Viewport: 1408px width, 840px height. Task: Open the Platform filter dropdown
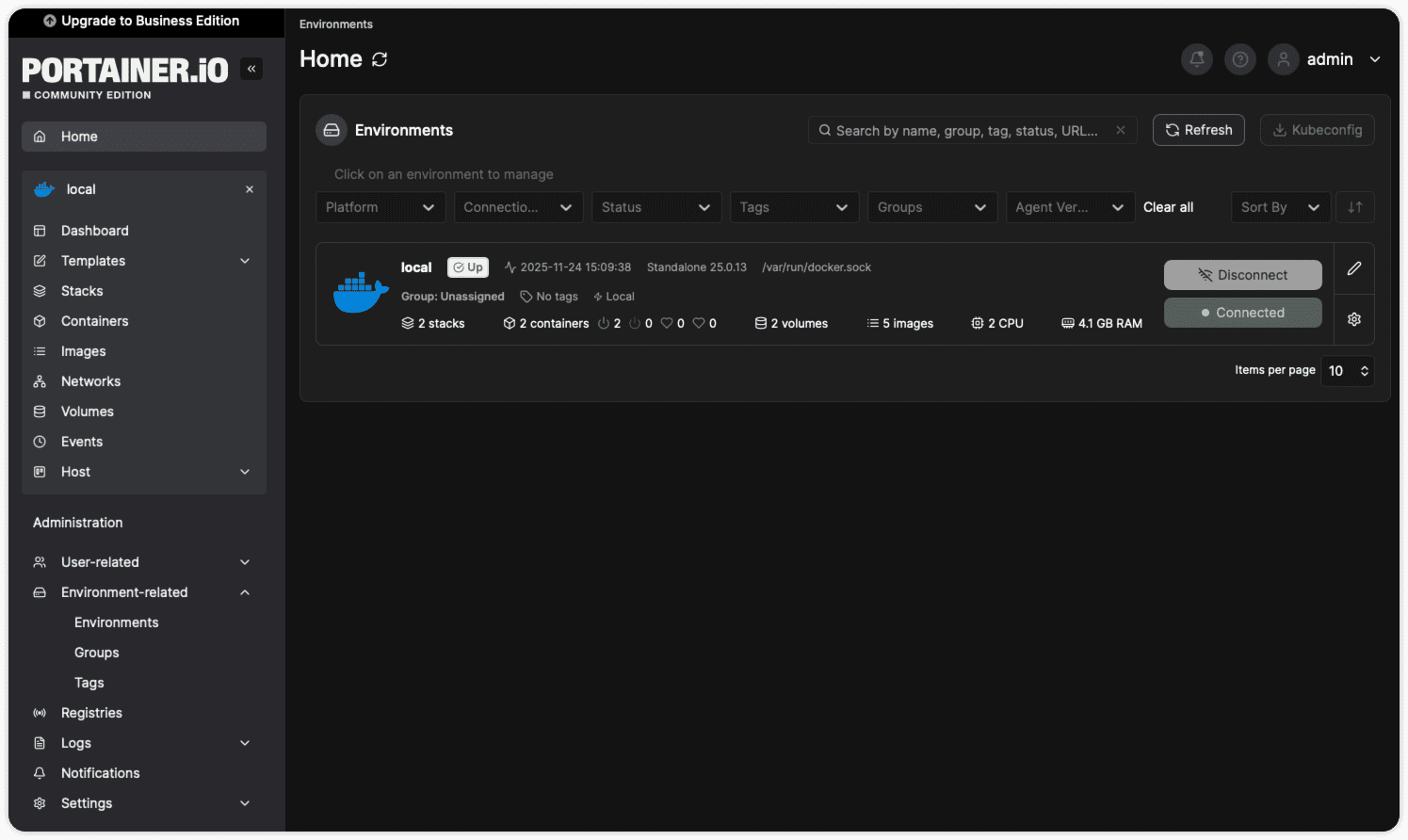click(x=380, y=207)
